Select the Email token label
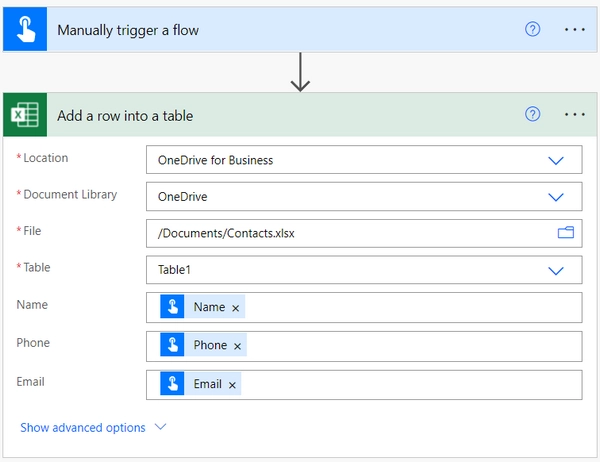The image size is (600, 462). coord(207,384)
